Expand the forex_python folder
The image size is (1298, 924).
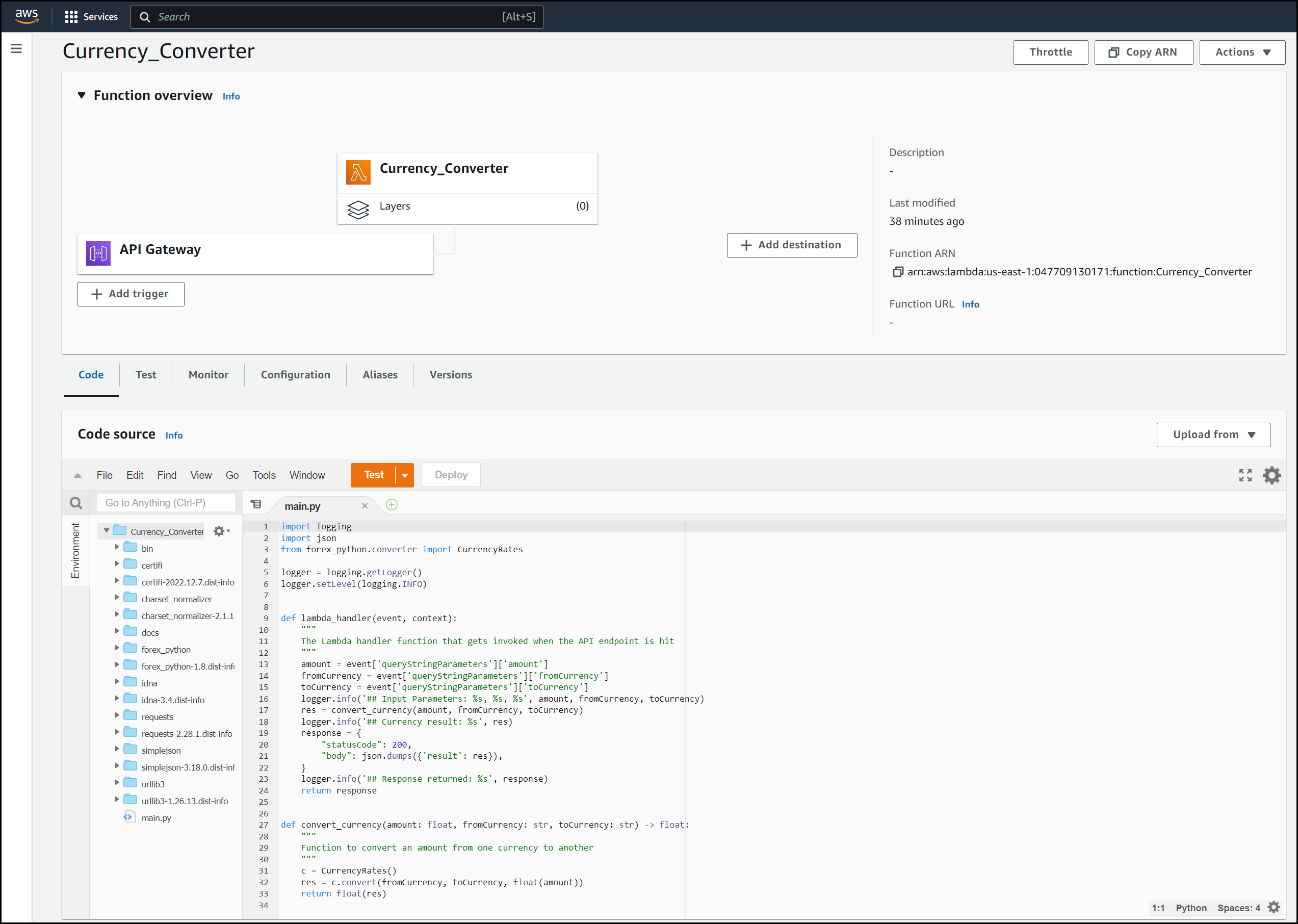point(117,649)
